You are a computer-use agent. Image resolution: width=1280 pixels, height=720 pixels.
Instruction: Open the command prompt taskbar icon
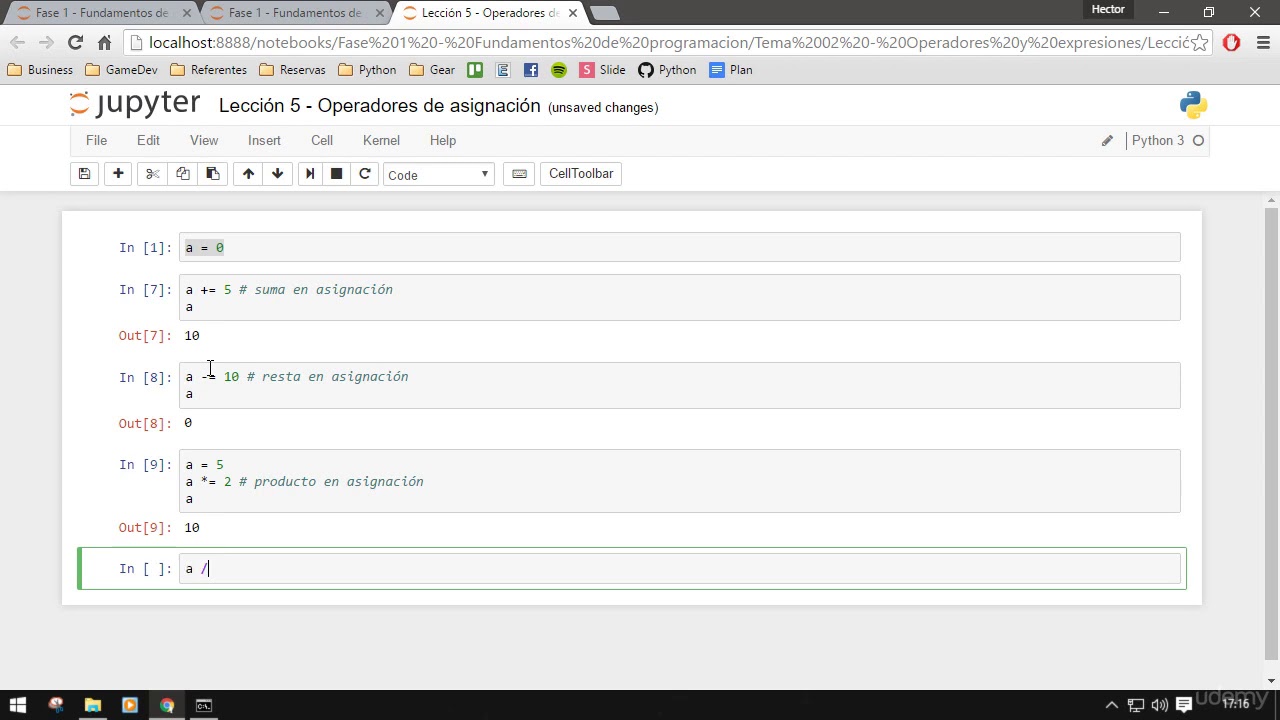(x=203, y=705)
